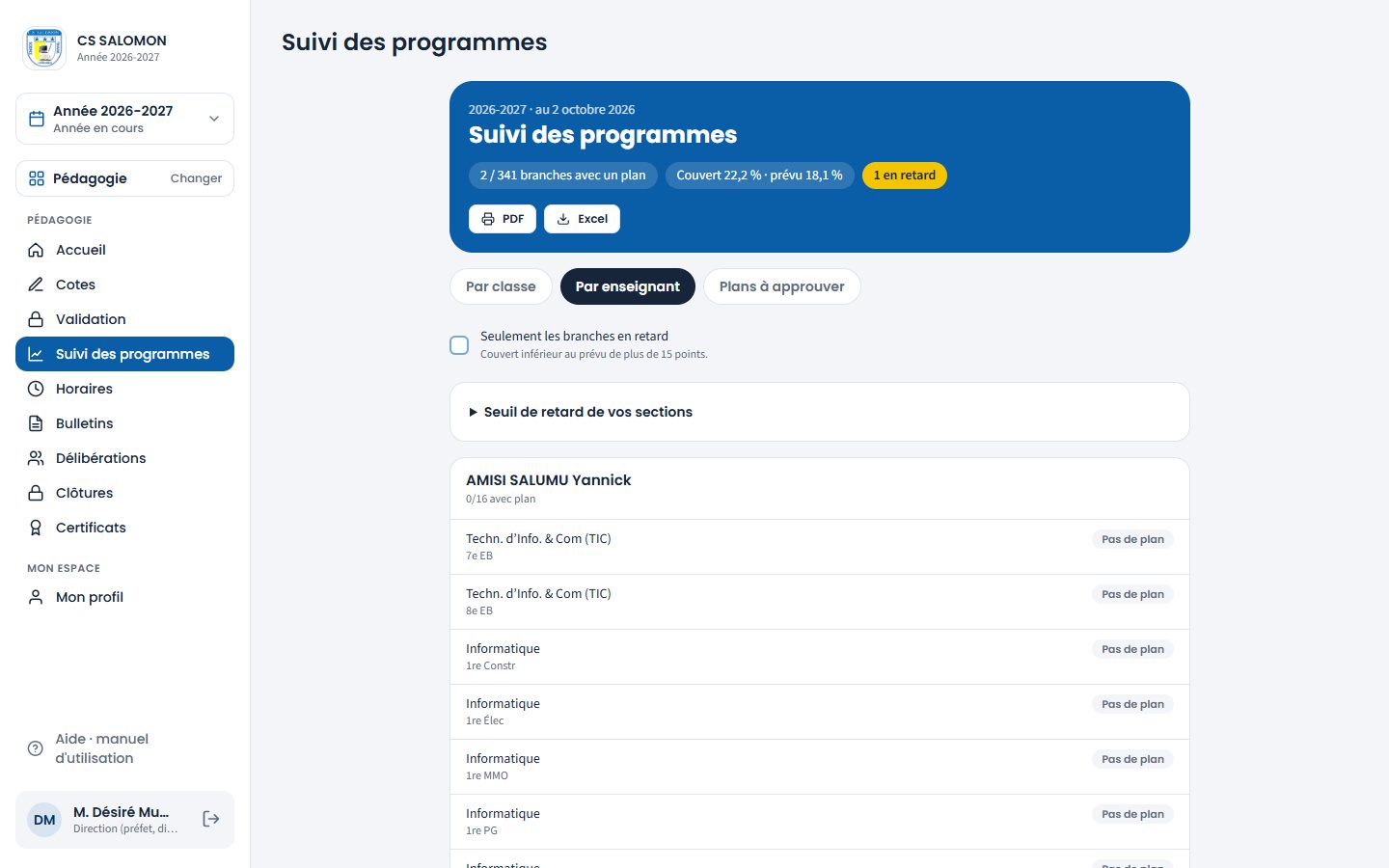Click the logout icon beside the user name
The image size is (1389, 868).
[211, 819]
